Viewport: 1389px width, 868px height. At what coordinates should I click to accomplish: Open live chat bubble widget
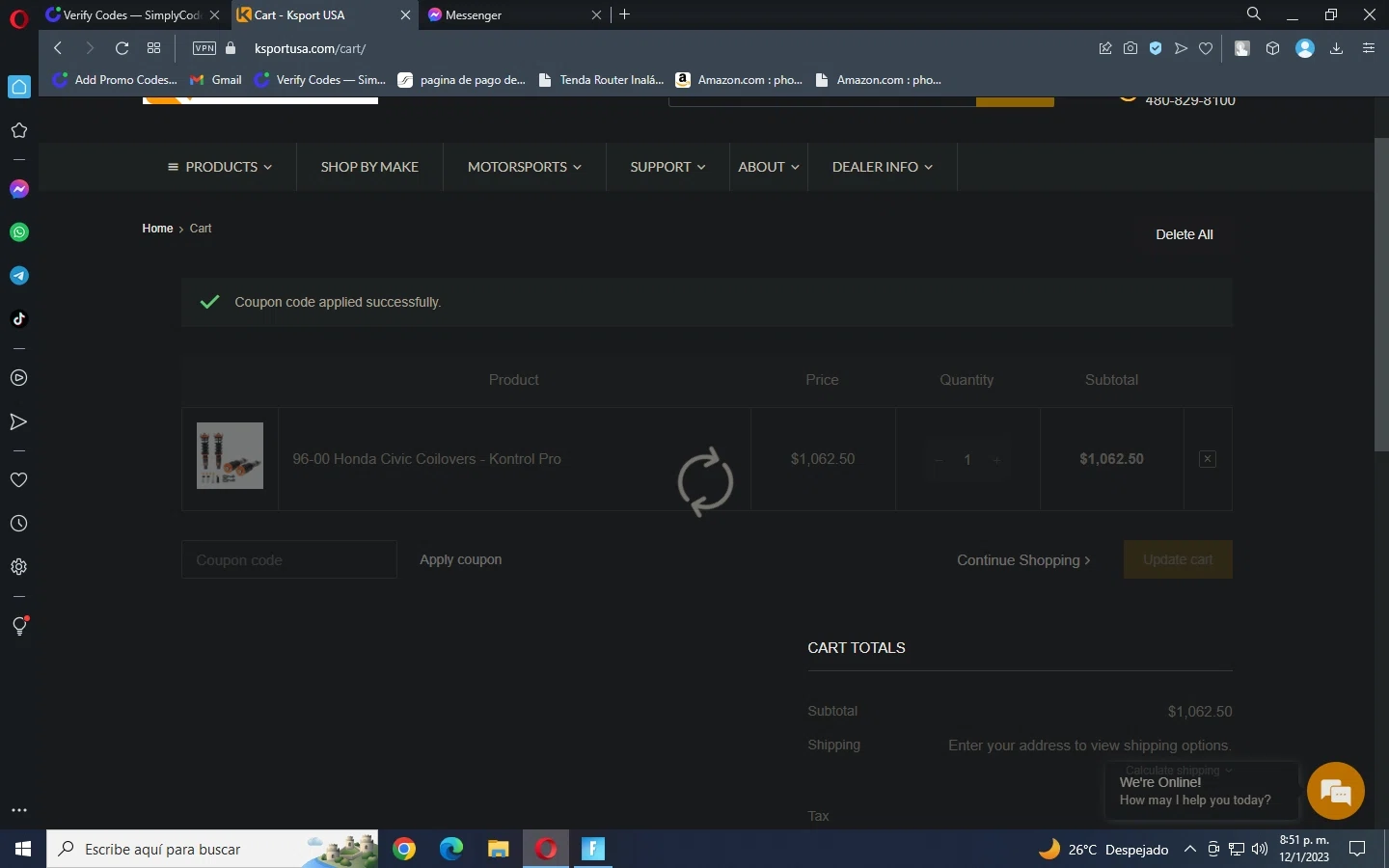coord(1336,792)
